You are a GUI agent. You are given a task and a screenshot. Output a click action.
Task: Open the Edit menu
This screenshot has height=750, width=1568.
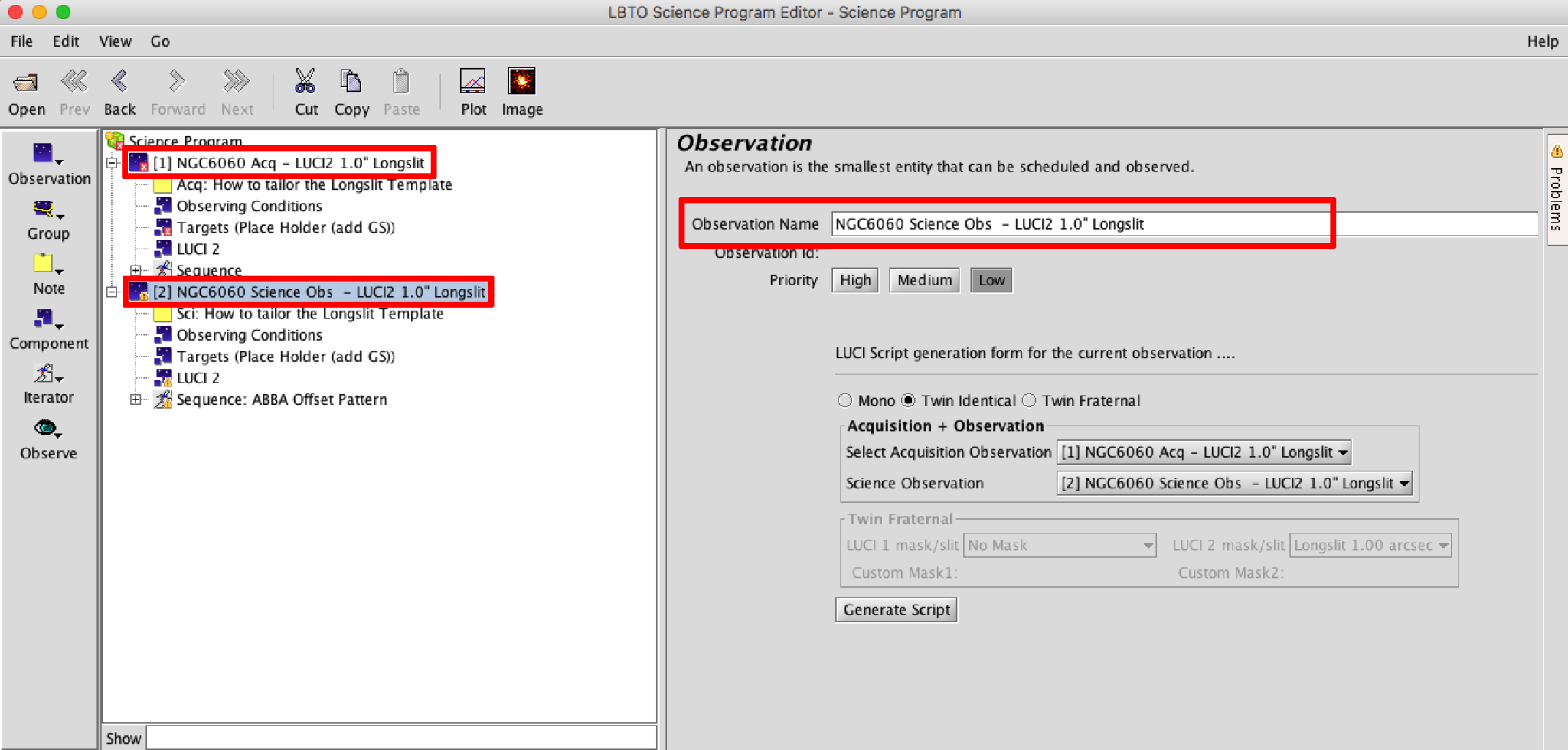pyautogui.click(x=66, y=41)
